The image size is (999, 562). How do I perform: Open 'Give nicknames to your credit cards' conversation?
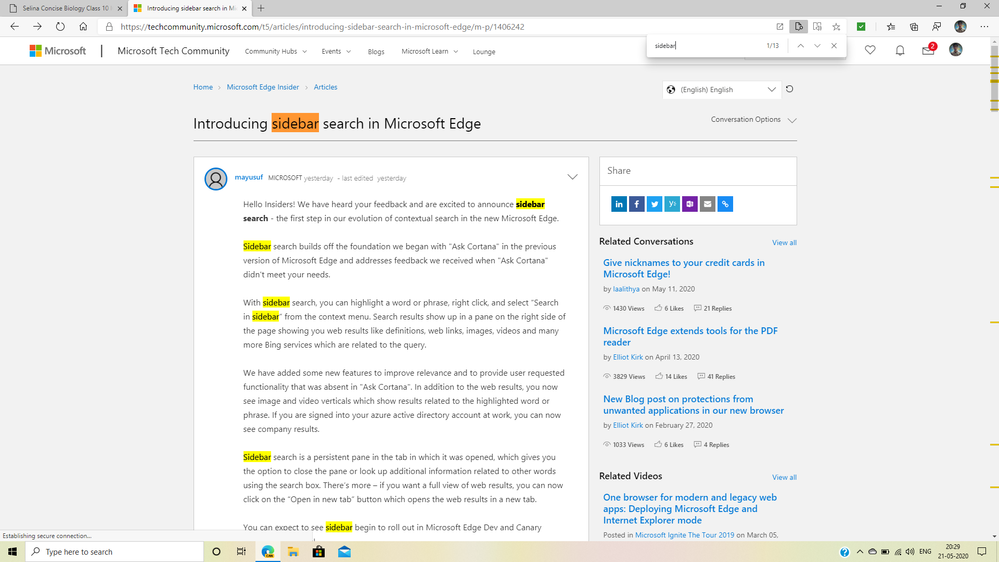(x=684, y=268)
